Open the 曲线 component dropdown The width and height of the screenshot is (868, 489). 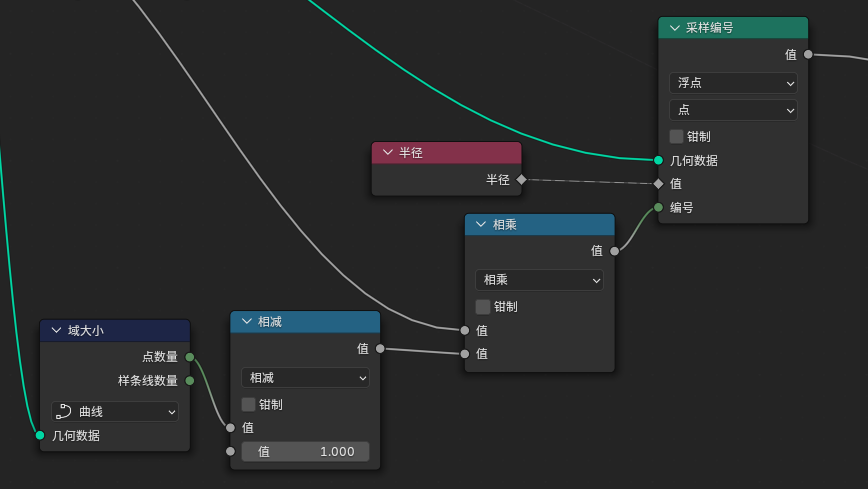click(115, 412)
